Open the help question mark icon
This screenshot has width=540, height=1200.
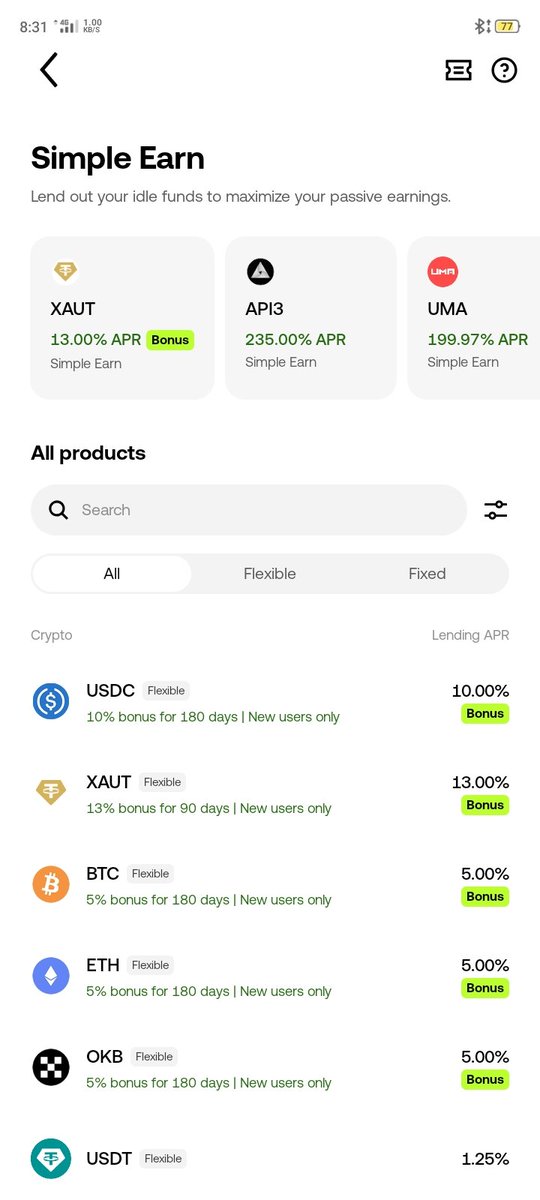pyautogui.click(x=504, y=70)
